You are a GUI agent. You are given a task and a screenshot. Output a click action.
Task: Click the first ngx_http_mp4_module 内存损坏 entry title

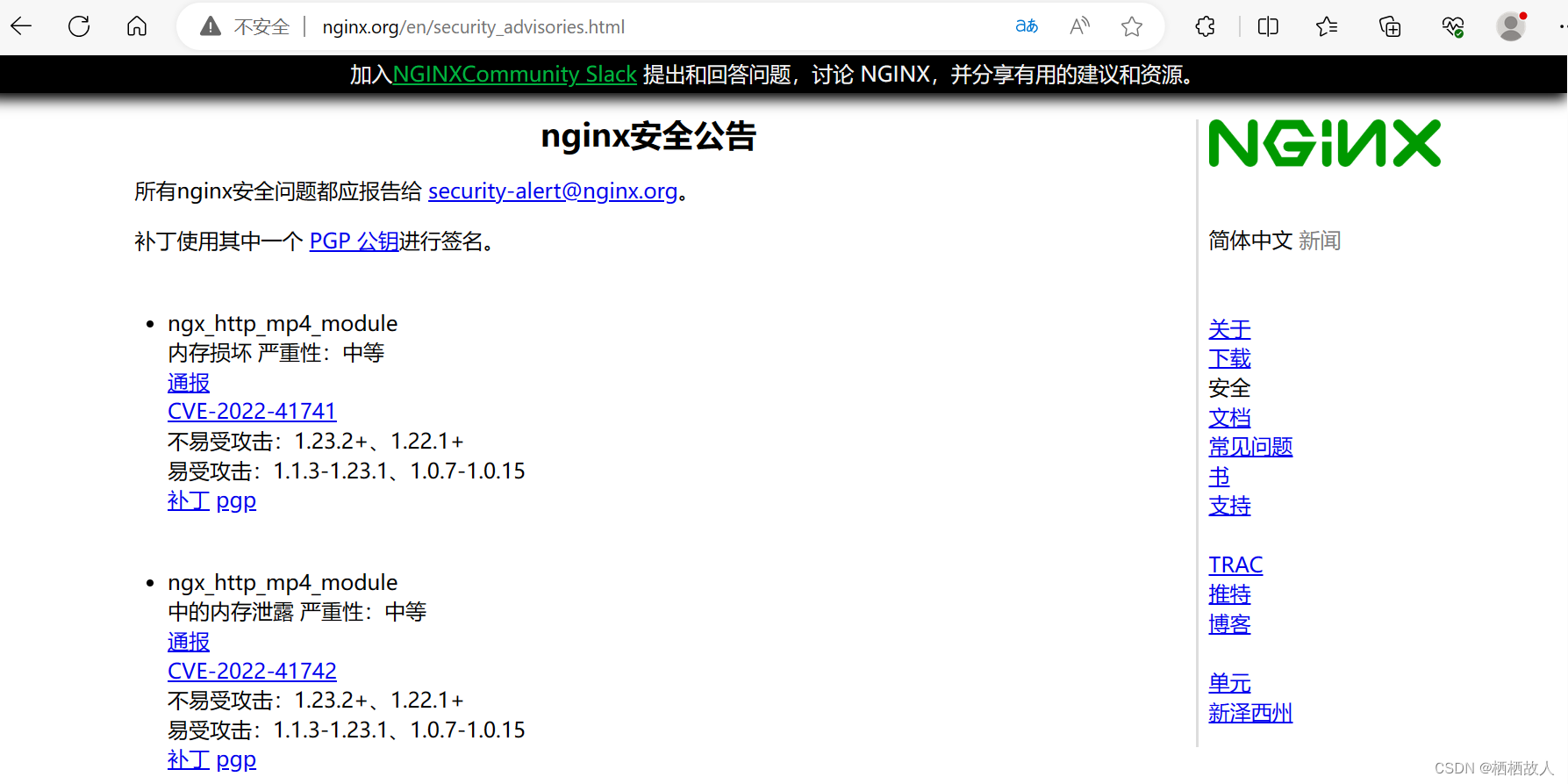(283, 324)
